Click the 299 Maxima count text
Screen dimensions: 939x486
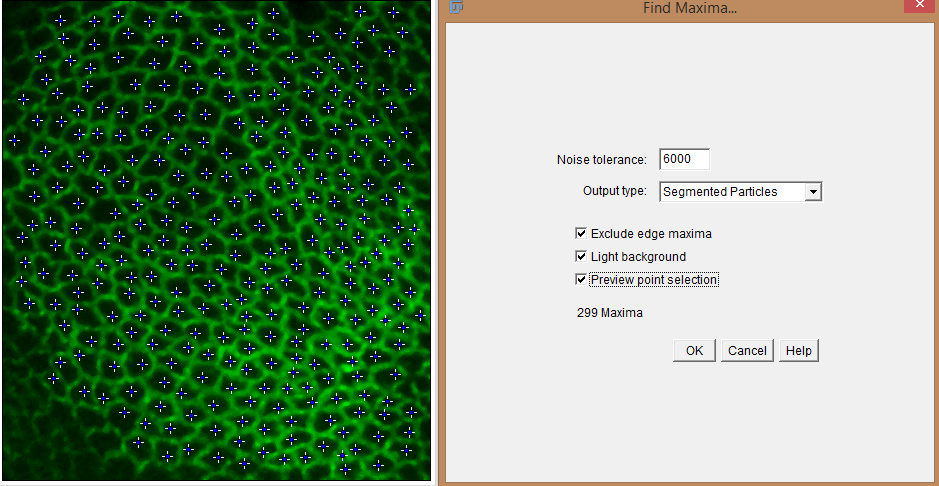[609, 313]
